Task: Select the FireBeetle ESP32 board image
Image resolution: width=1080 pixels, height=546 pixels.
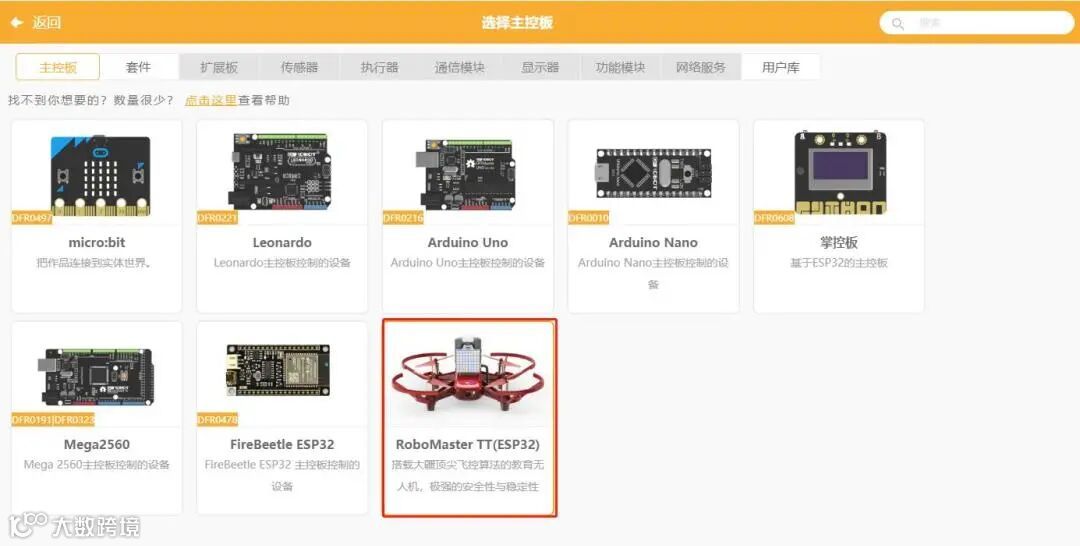Action: point(278,370)
